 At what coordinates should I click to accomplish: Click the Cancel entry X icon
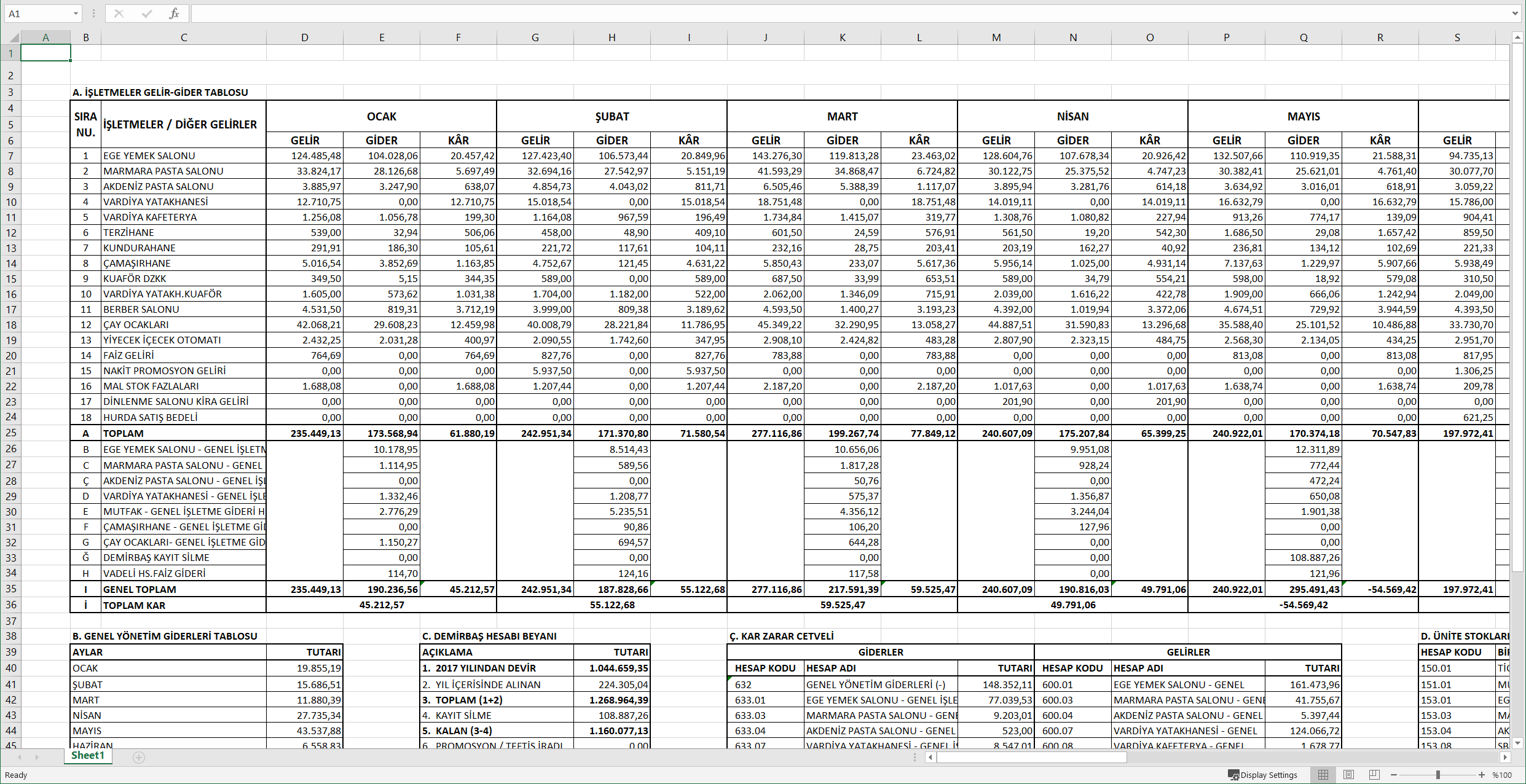point(119,14)
